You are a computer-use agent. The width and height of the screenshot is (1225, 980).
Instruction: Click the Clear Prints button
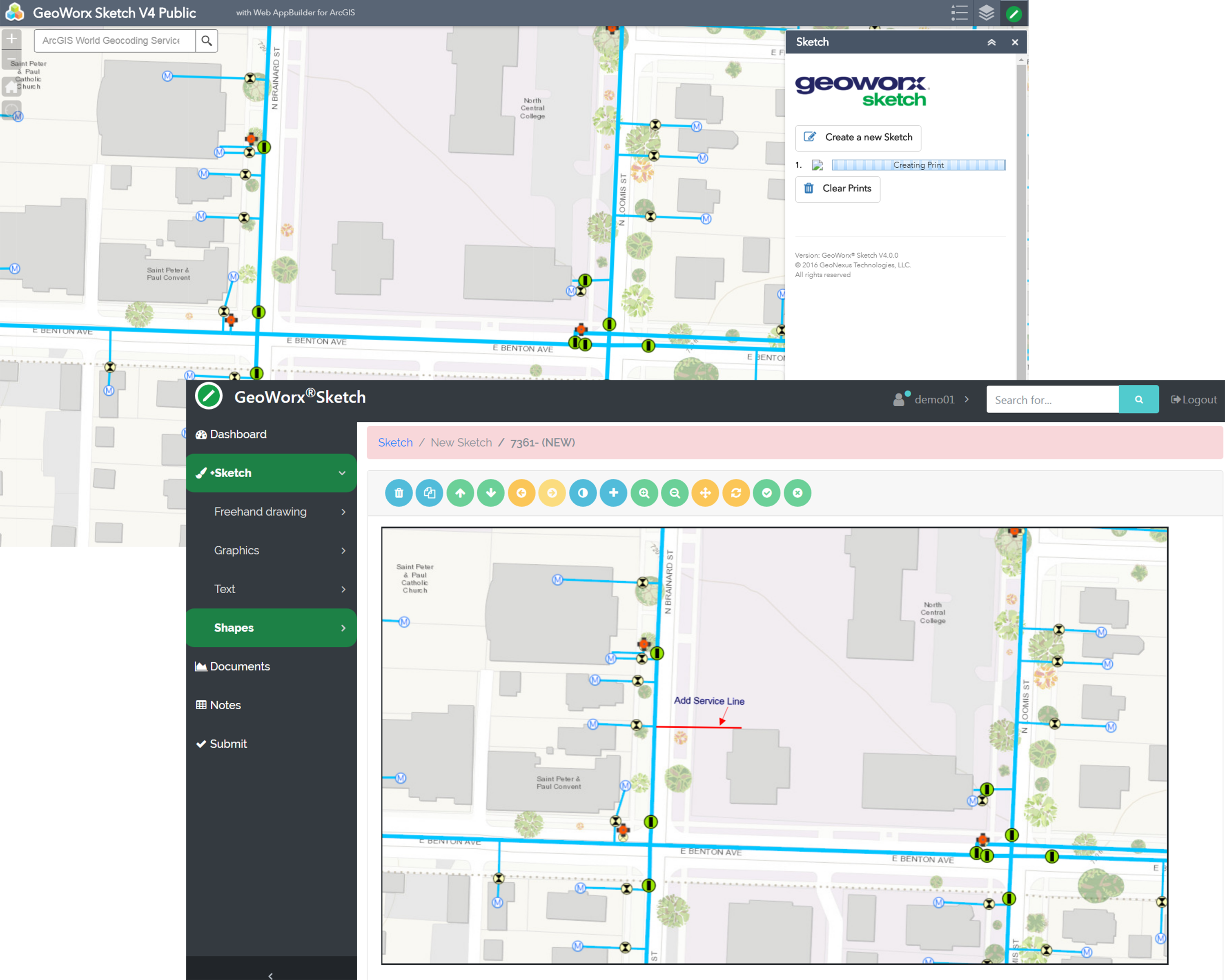pos(837,189)
